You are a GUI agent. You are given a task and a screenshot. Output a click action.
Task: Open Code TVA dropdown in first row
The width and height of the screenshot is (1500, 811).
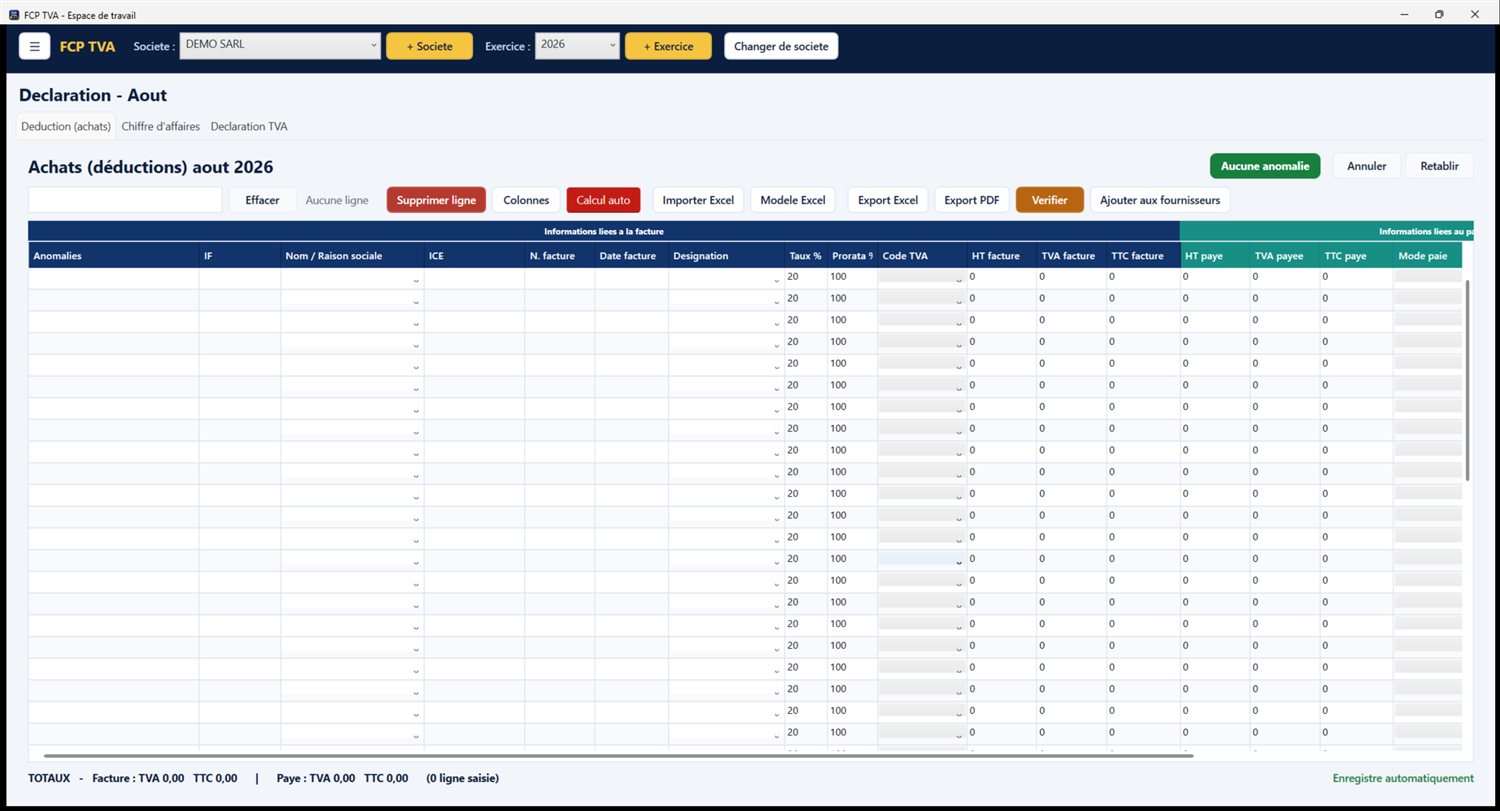[922, 278]
